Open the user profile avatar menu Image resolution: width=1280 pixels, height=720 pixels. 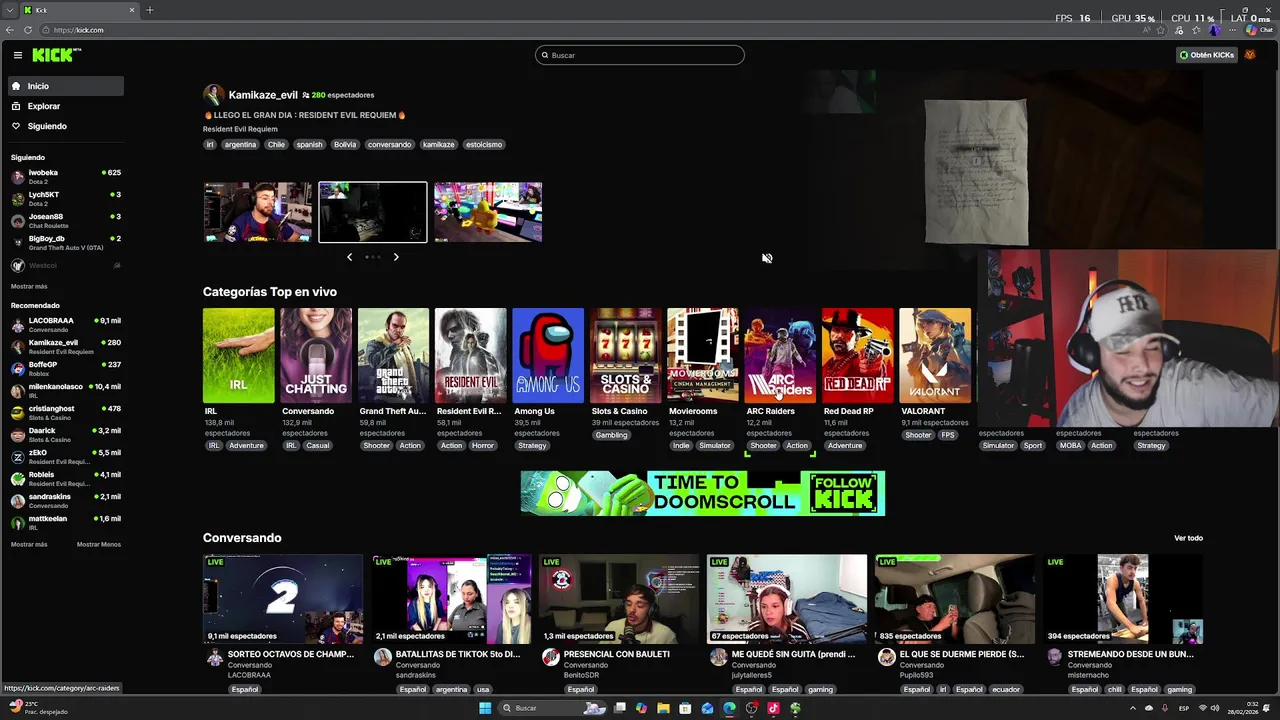click(x=1250, y=55)
